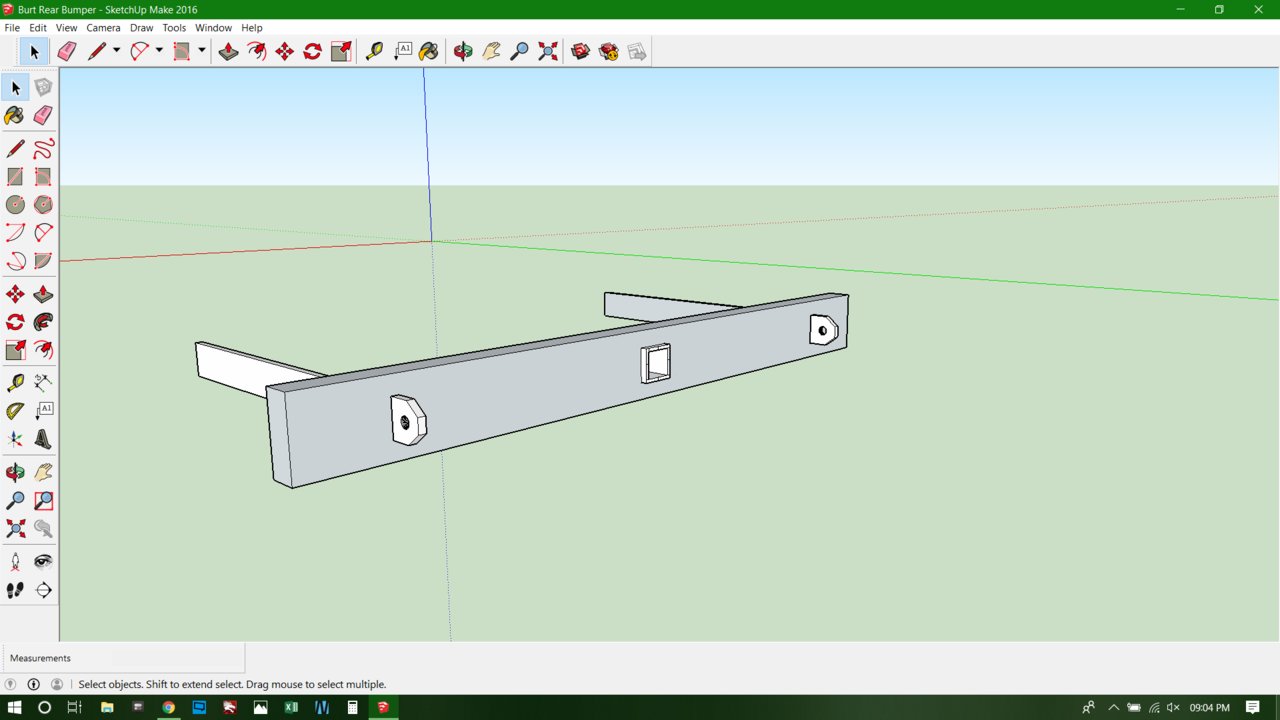Choose the Rectangle tool in the left tool set

pyautogui.click(x=15, y=177)
